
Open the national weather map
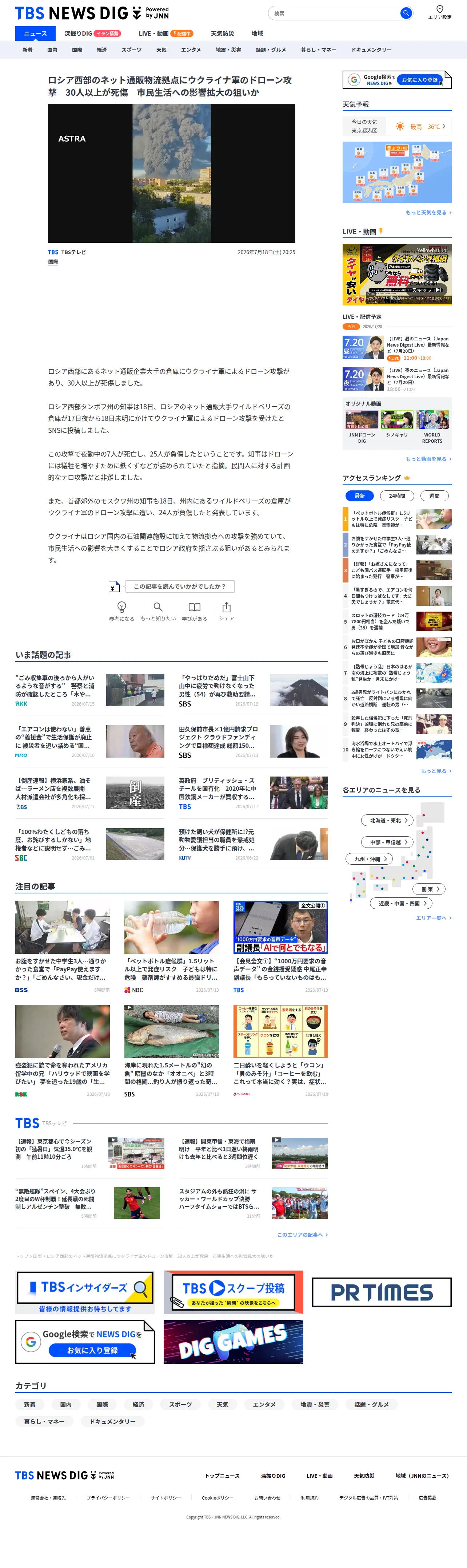[x=397, y=172]
